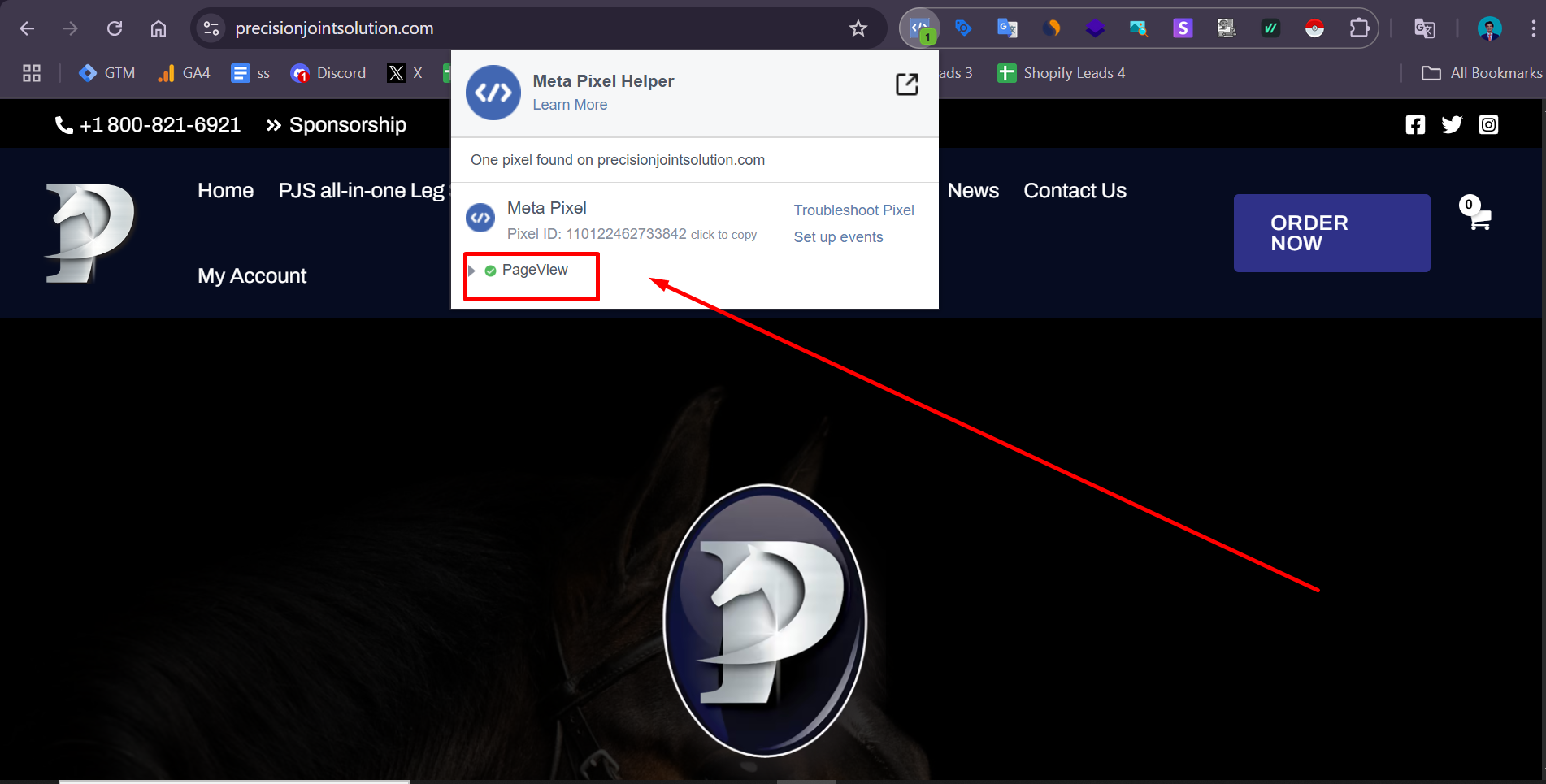Open the Chrome extensions puzzle icon

click(1360, 27)
